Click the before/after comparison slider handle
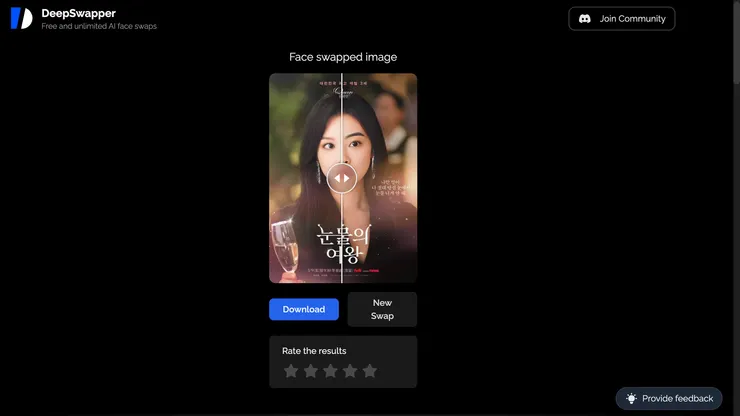This screenshot has height=416, width=740. [x=342, y=178]
